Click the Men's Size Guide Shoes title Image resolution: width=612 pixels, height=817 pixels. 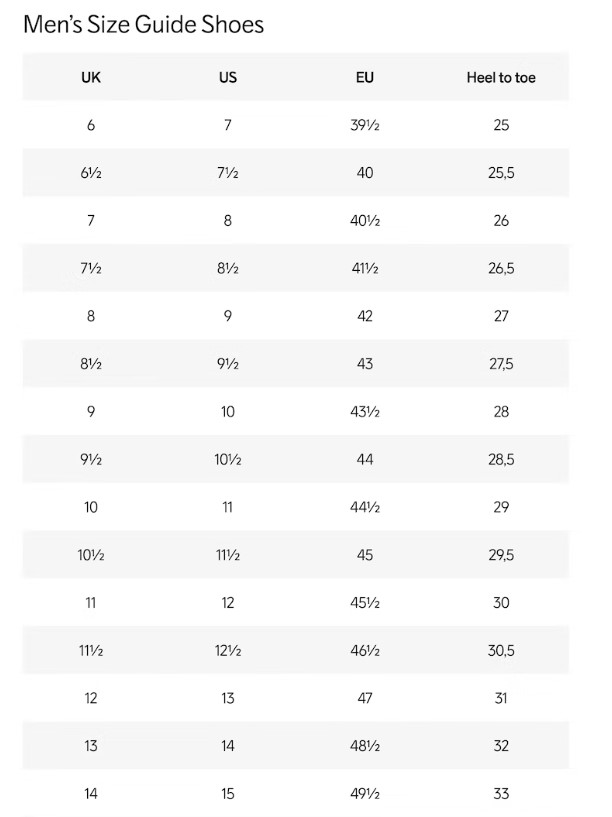tap(143, 24)
